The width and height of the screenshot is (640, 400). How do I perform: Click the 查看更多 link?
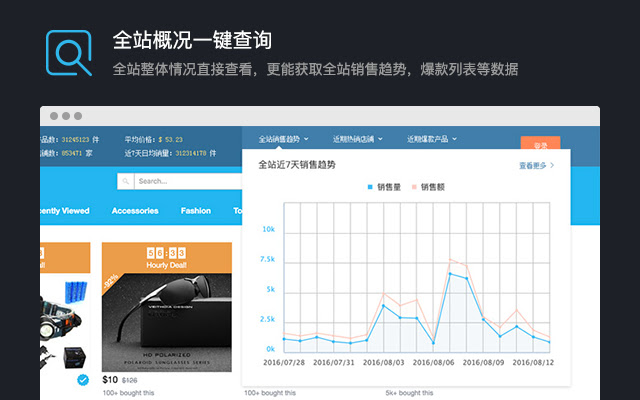(535, 165)
